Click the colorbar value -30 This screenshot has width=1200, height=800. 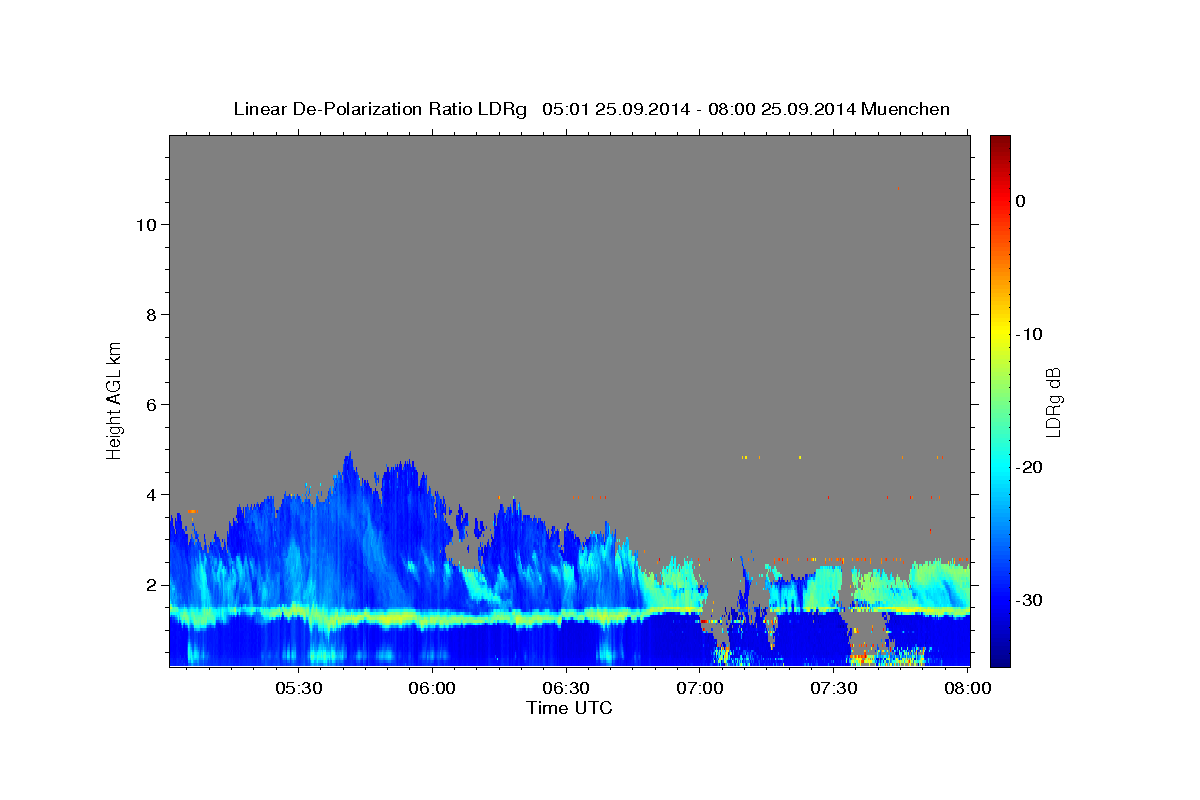click(x=1030, y=600)
